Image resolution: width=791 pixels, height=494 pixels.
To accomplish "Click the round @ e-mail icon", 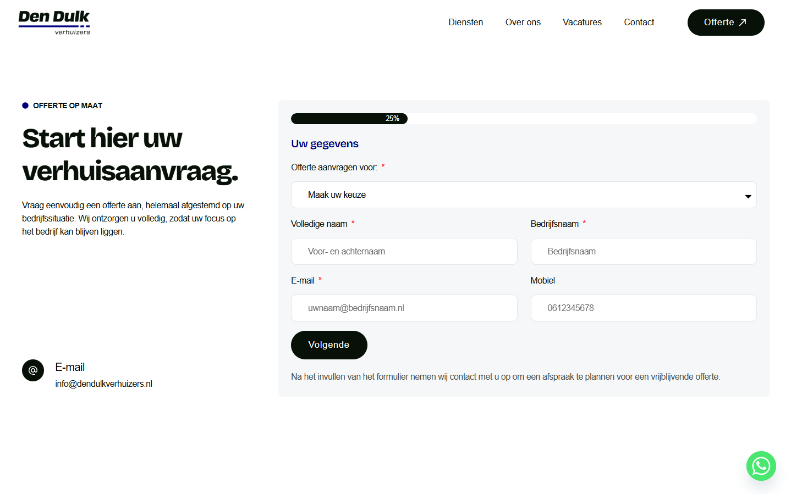I will click(x=33, y=370).
